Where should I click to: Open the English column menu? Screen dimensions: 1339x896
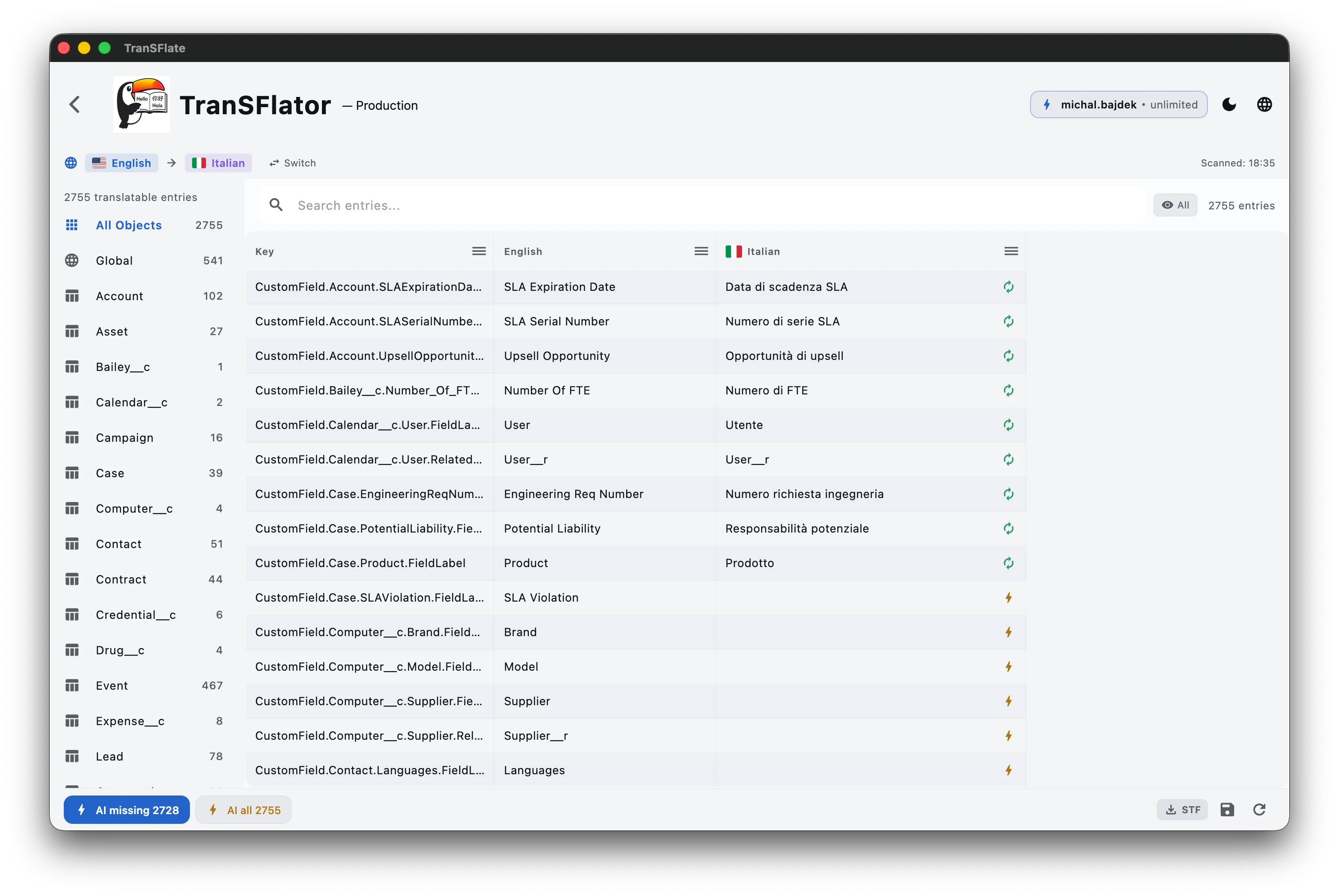pos(701,251)
